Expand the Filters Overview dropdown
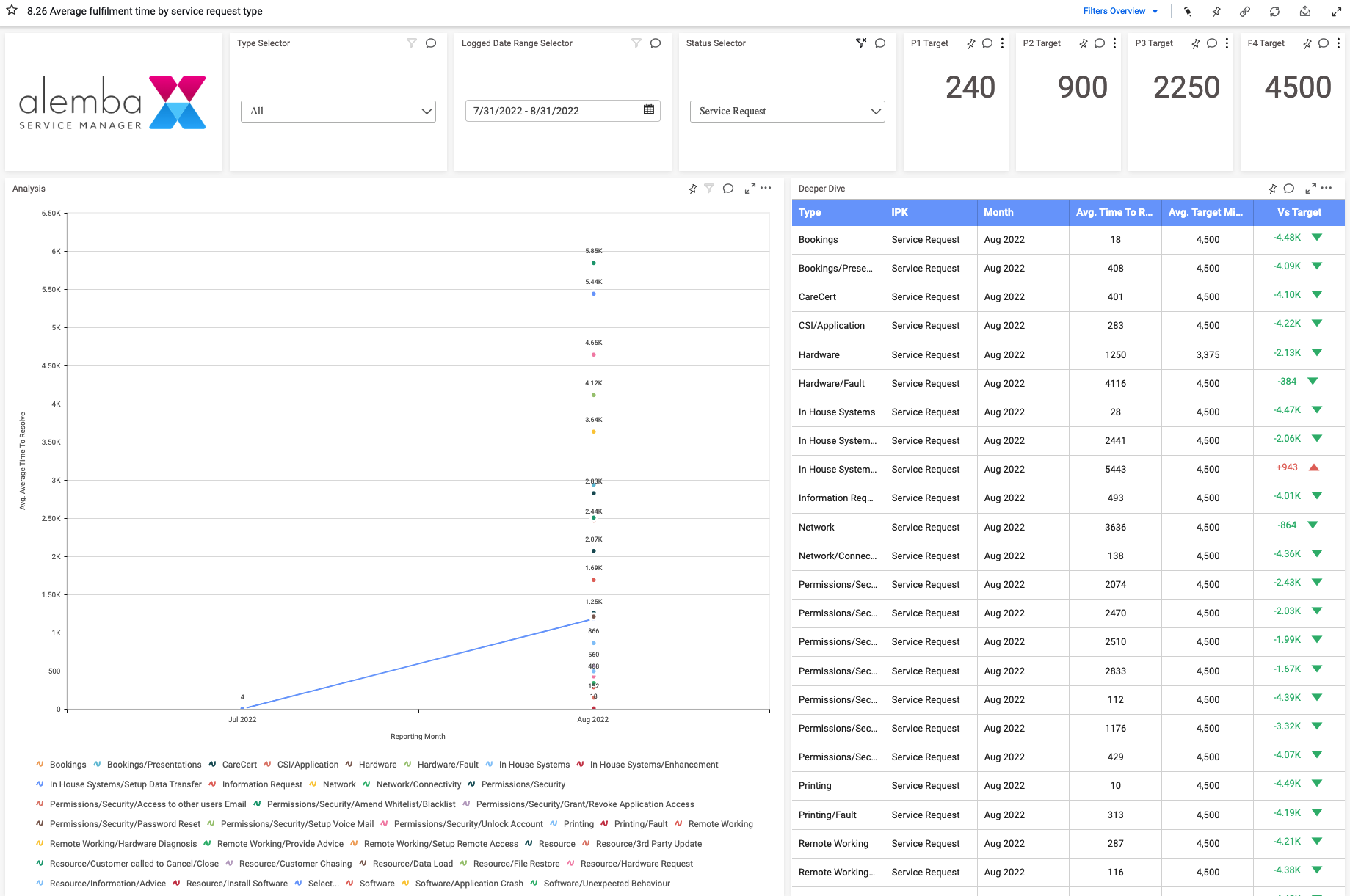 [x=1120, y=11]
